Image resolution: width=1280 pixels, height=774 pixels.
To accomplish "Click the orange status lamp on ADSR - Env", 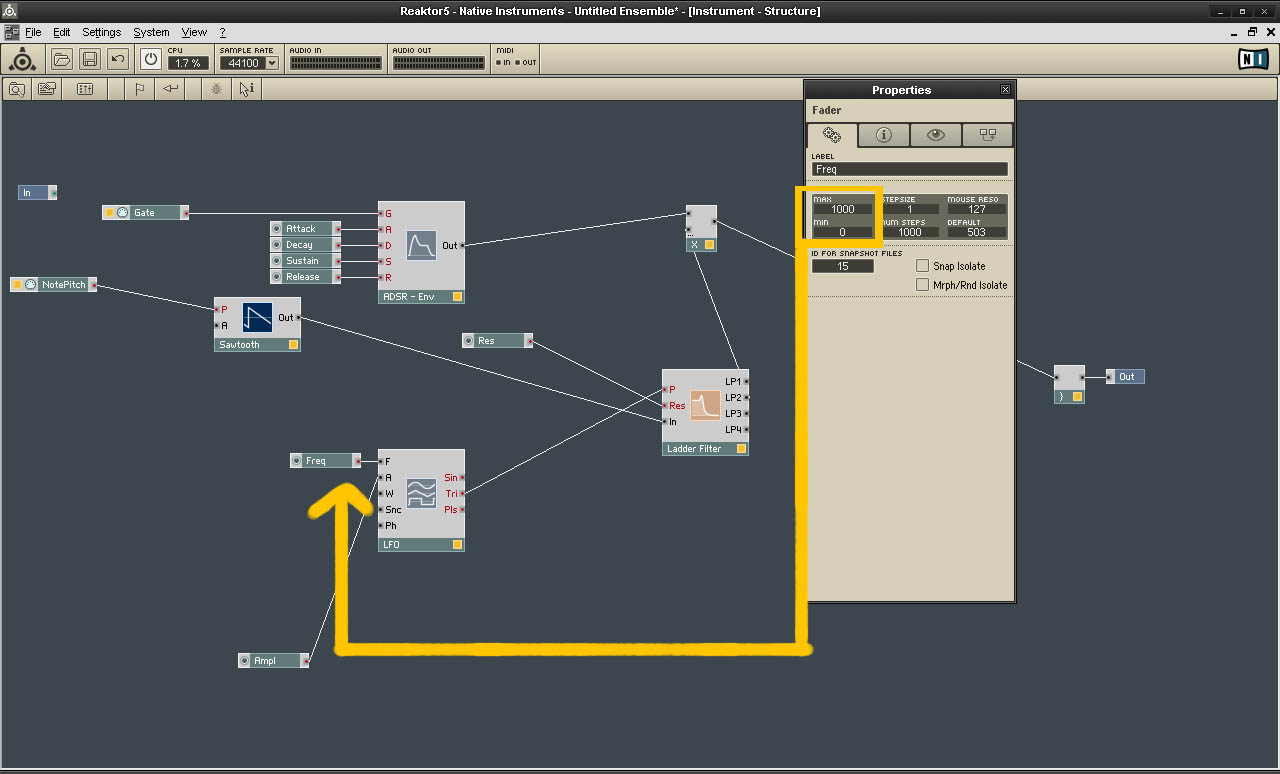I will coord(457,297).
